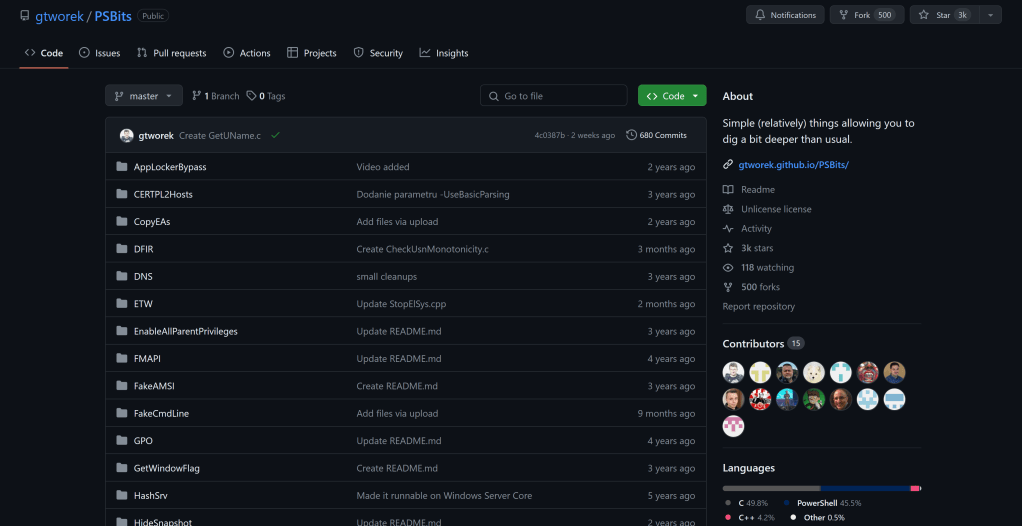This screenshot has width=1022, height=526.
Task: View the Insights tab
Action: click(444, 53)
